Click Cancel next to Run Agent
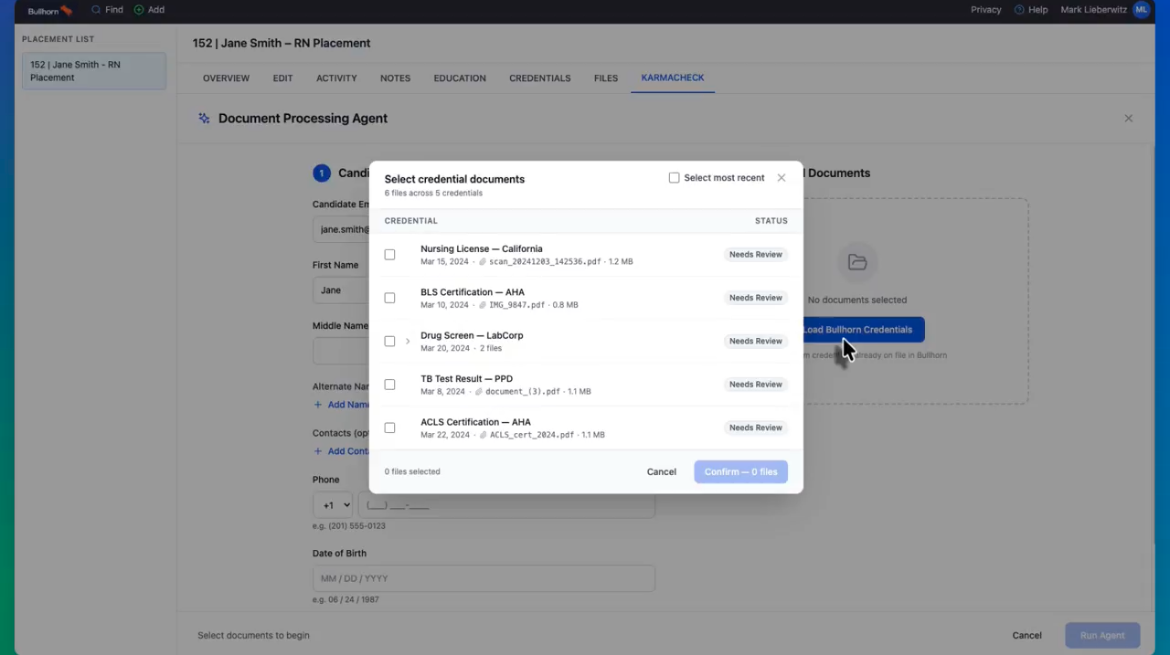This screenshot has width=1170, height=655. (1027, 635)
